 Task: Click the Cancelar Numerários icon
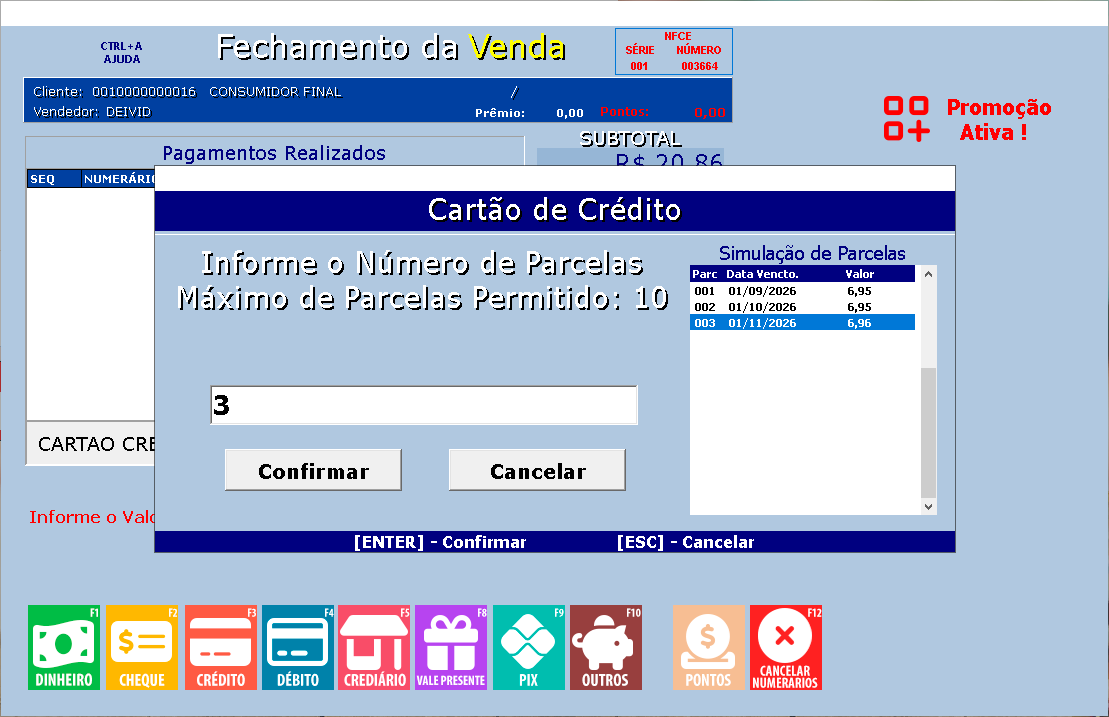pos(786,647)
